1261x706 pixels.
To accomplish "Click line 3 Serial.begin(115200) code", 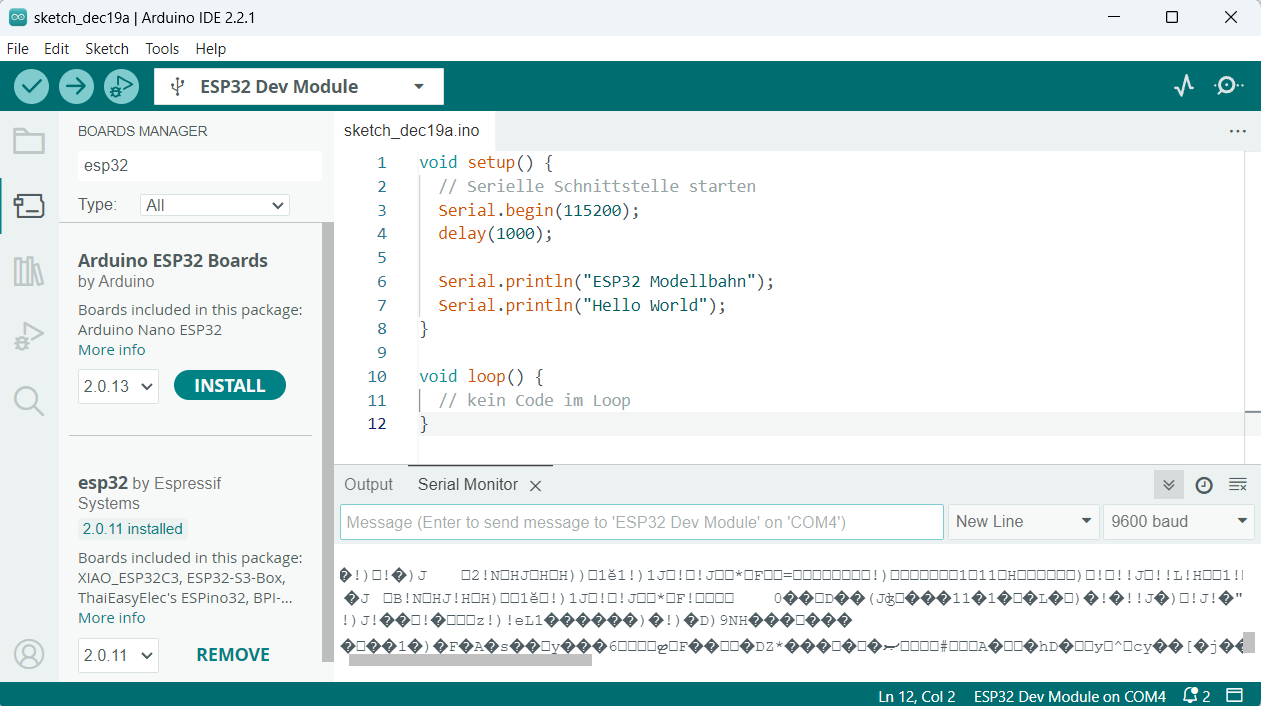I will [x=538, y=210].
